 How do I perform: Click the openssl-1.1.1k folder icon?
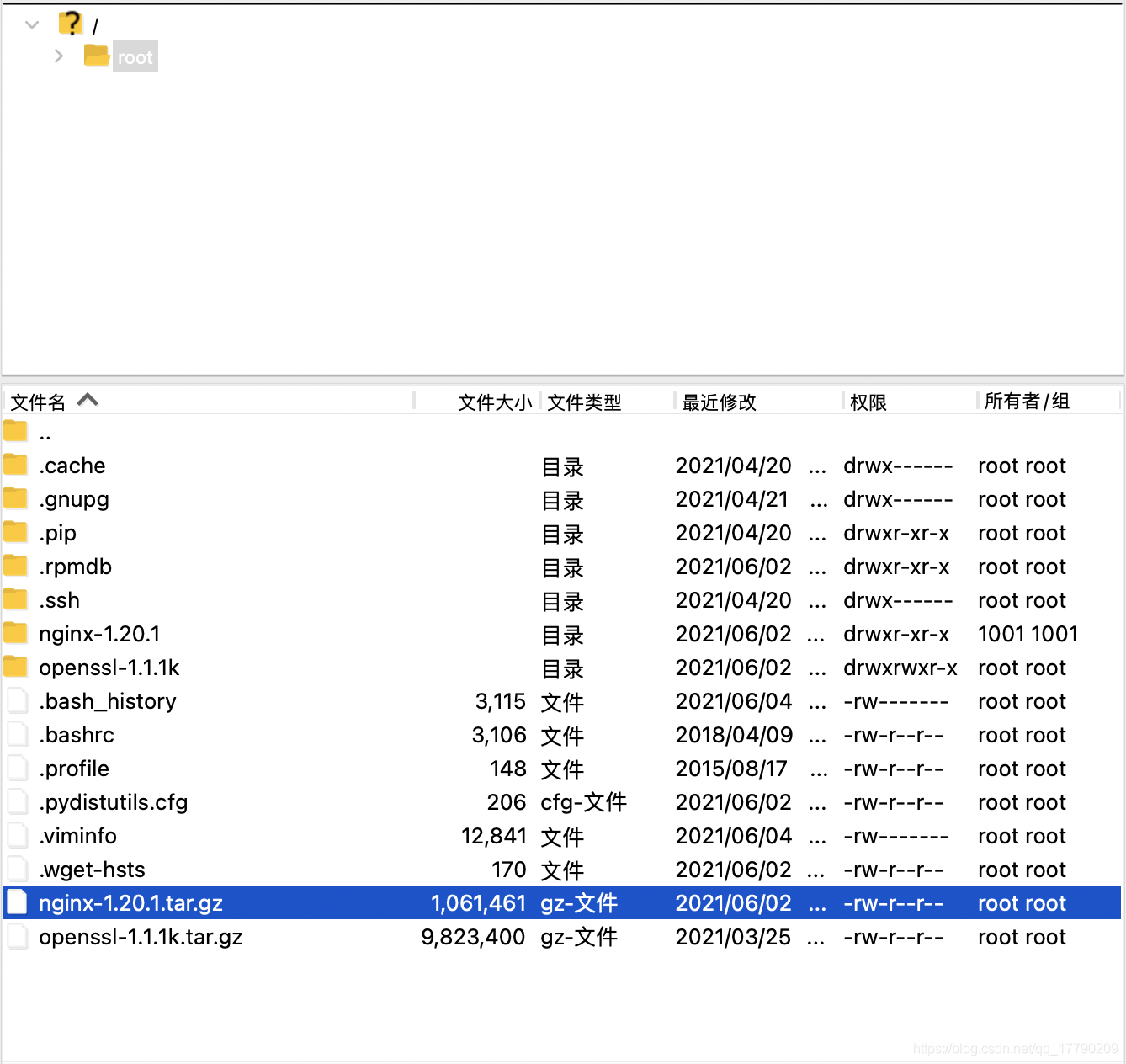tap(15, 667)
